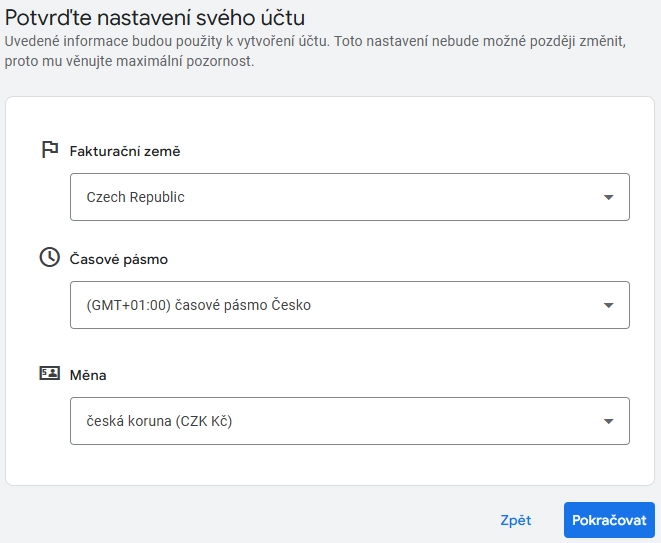Expand the česká koruna currency dropdown arrow

point(608,421)
